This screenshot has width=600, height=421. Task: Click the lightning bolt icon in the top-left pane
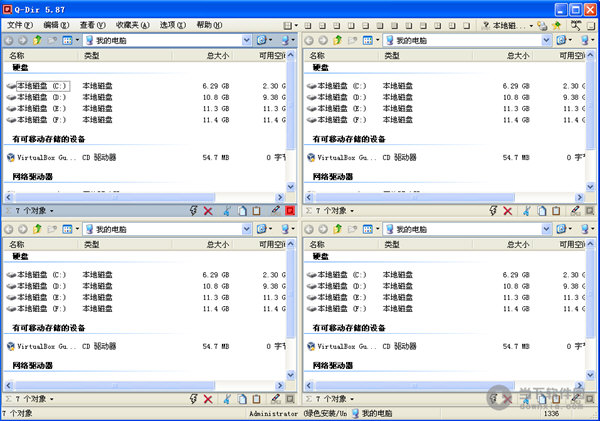point(194,210)
